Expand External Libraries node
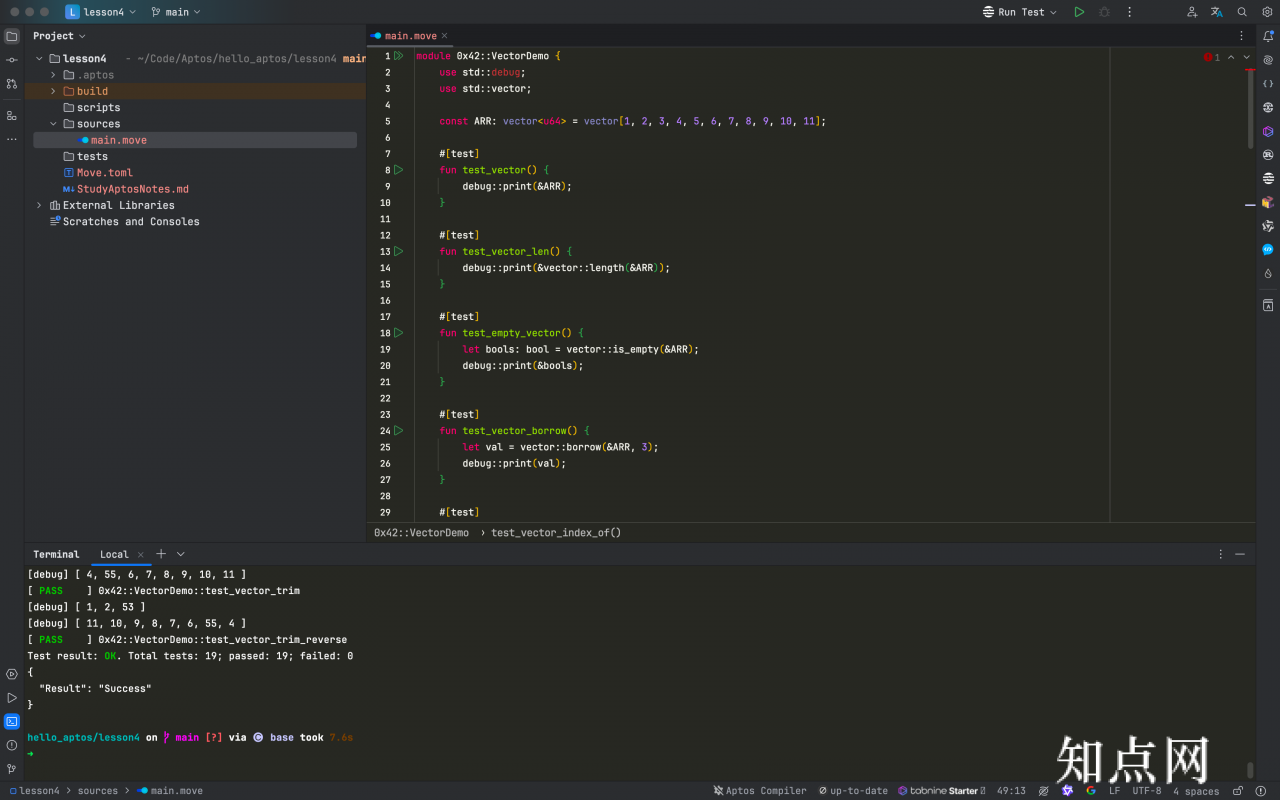The height and width of the screenshot is (800, 1280). coord(39,205)
